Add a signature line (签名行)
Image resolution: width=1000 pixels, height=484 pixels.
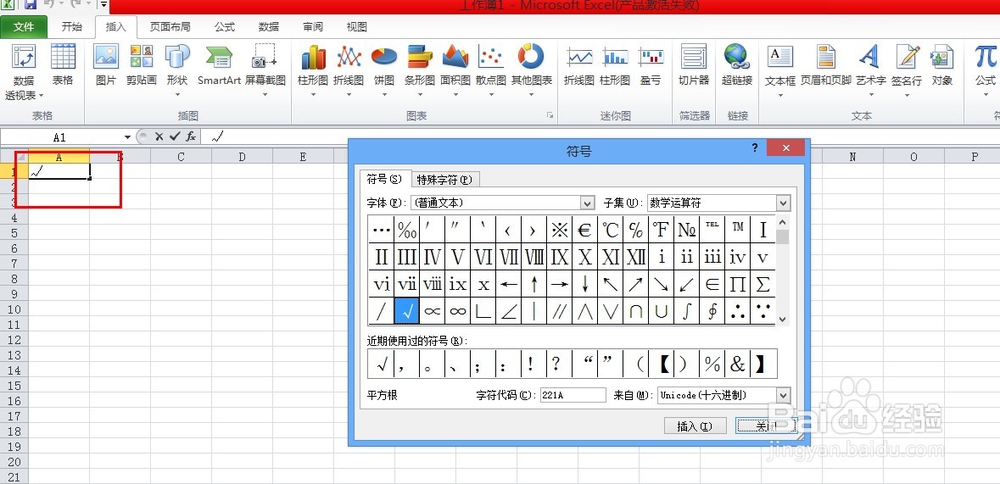(x=906, y=70)
